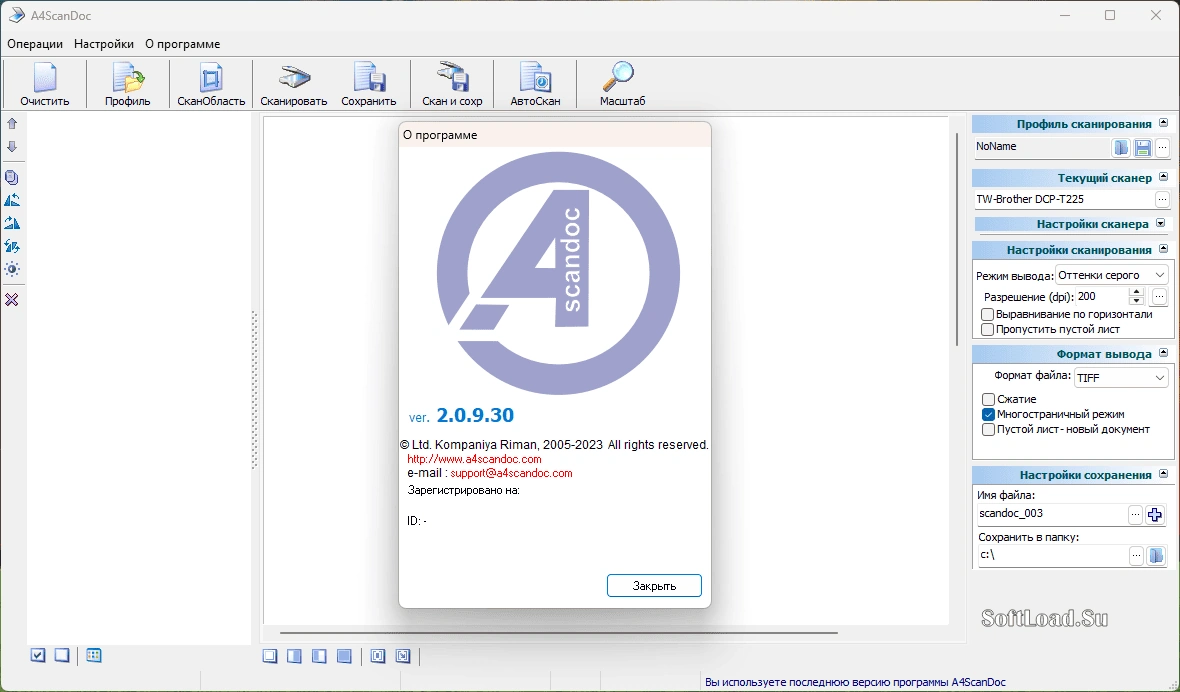Screen dimensions: 1180x692
Task: Open the Профиль toolbar button
Action: point(128,84)
